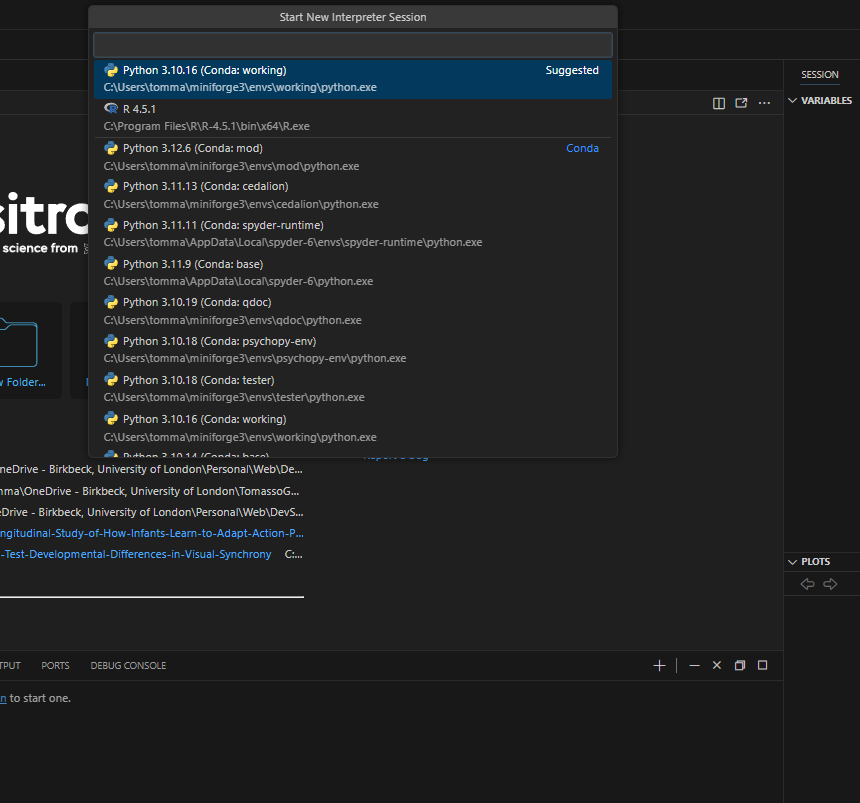The image size is (860, 803).
Task: Click the plus icon in the bottom panel
Action: coord(659,665)
